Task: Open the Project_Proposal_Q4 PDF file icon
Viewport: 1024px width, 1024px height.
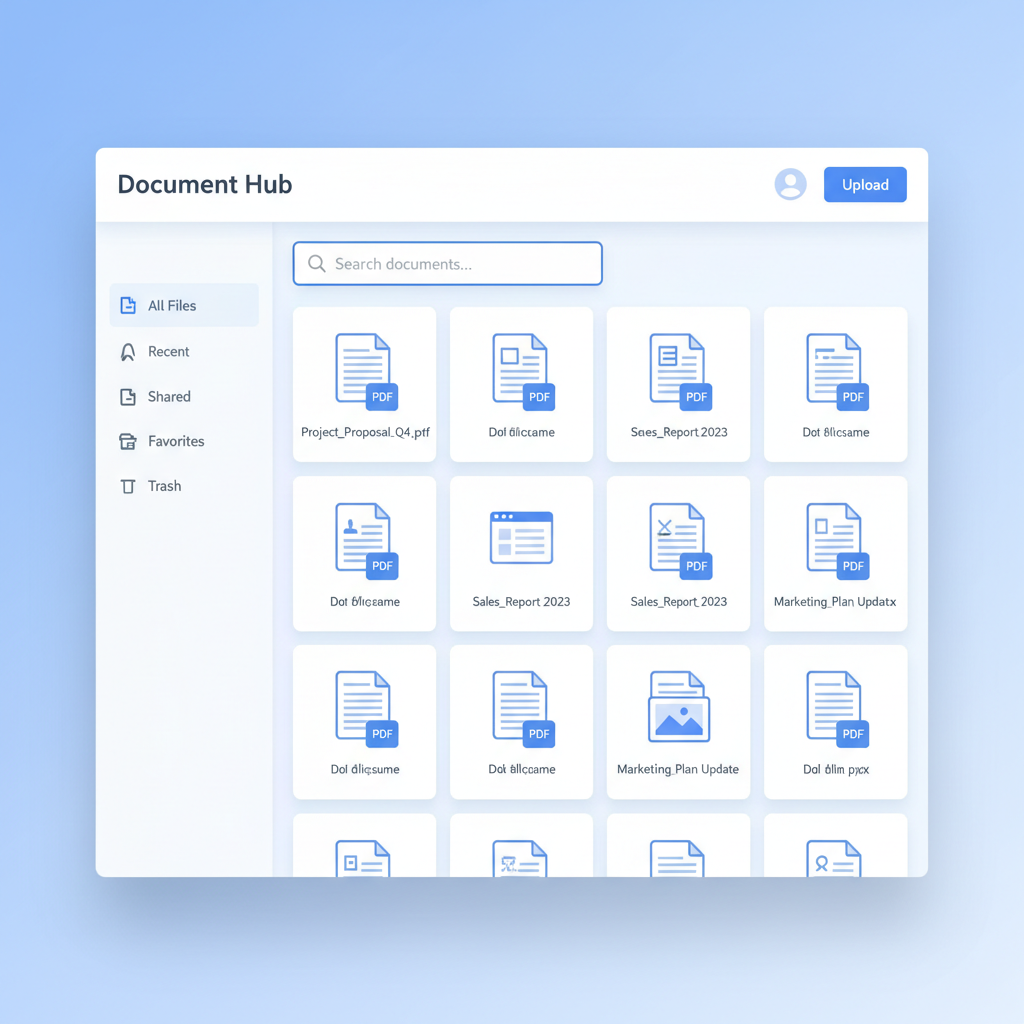Action: [364, 370]
